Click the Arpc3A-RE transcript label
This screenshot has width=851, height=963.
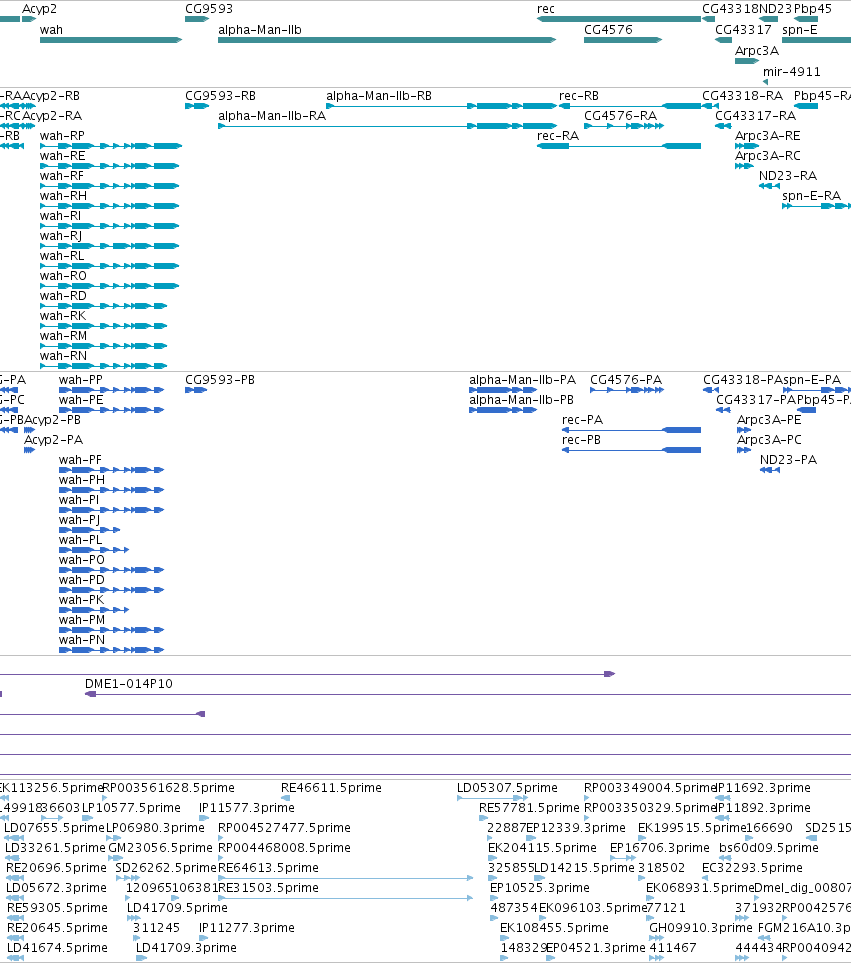[x=767, y=136]
